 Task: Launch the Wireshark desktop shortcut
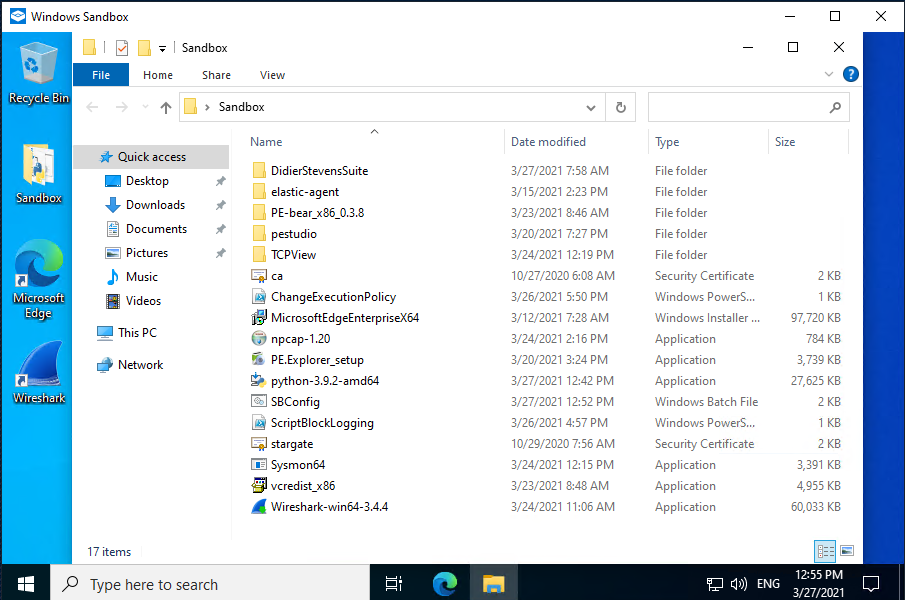[x=39, y=372]
